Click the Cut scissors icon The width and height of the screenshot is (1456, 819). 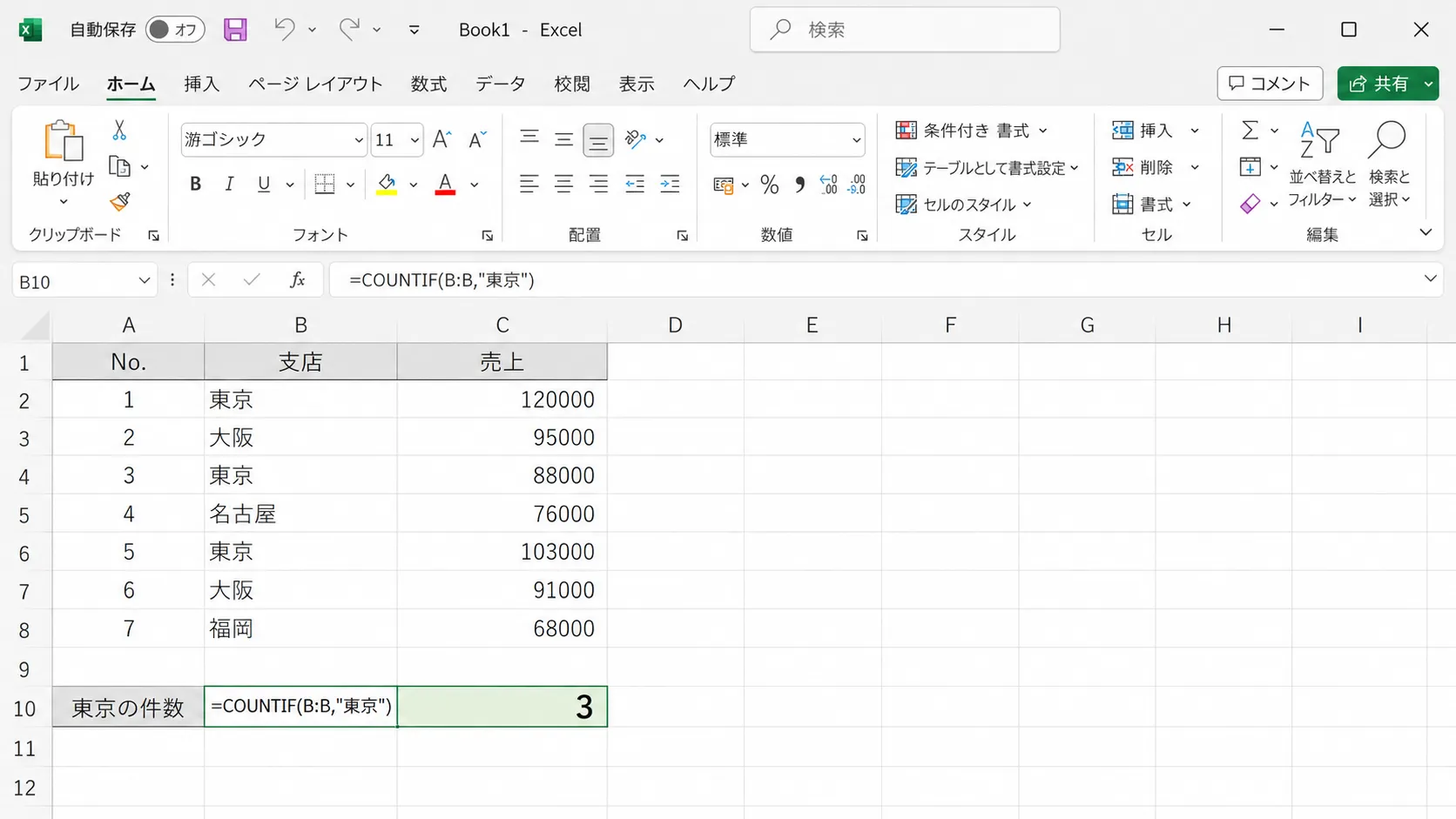119,131
